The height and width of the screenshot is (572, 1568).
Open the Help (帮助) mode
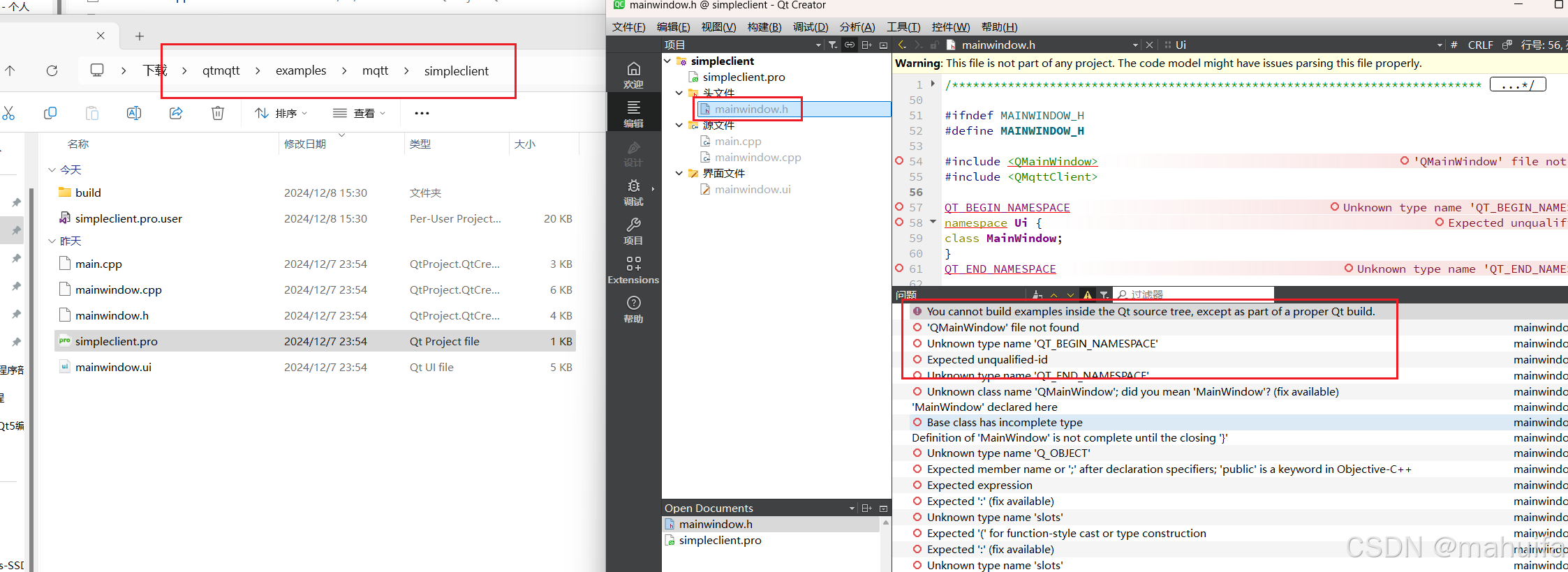pos(633,309)
